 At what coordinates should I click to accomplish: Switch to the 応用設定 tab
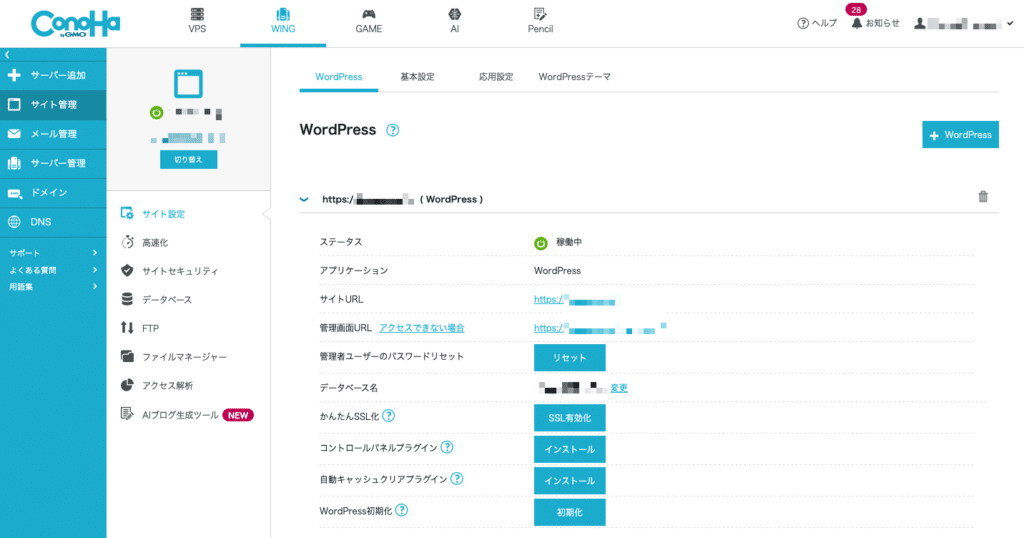496,77
